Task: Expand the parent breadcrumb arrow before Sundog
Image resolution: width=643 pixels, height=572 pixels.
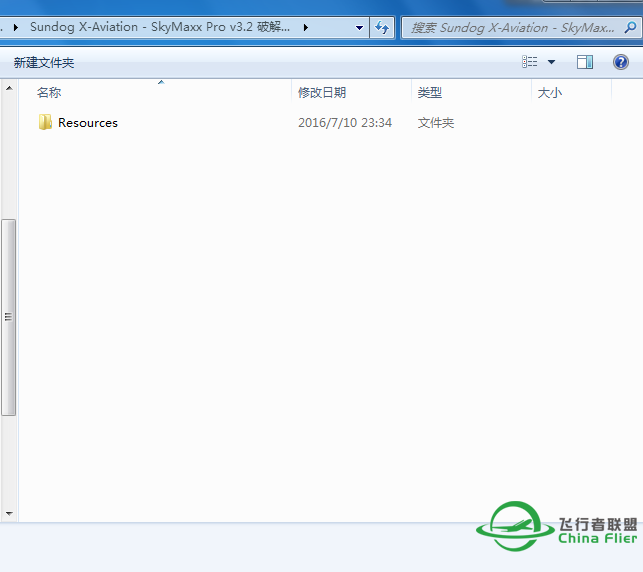Action: tap(16, 27)
